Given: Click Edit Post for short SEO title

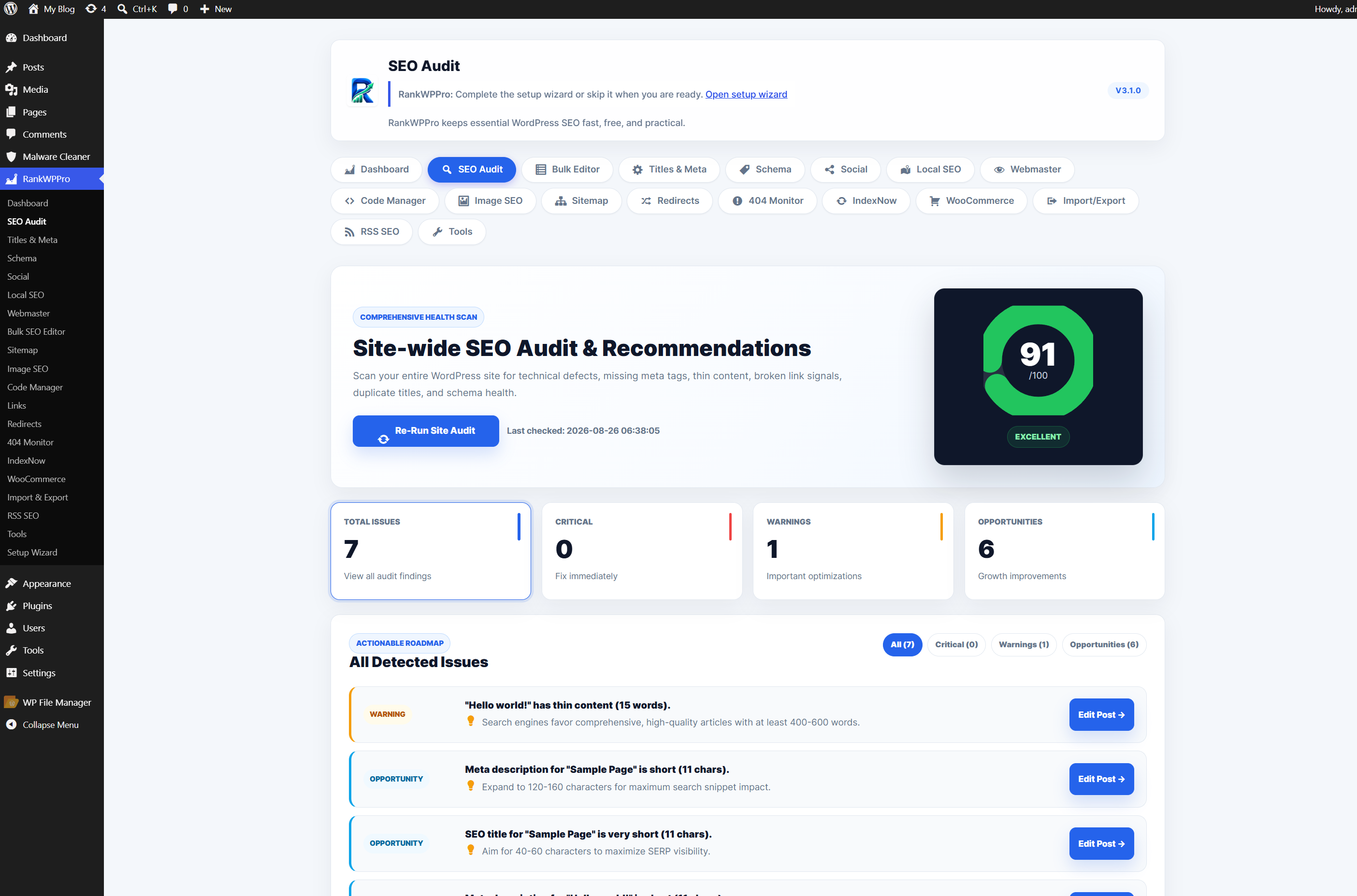Looking at the screenshot, I should coord(1101,844).
